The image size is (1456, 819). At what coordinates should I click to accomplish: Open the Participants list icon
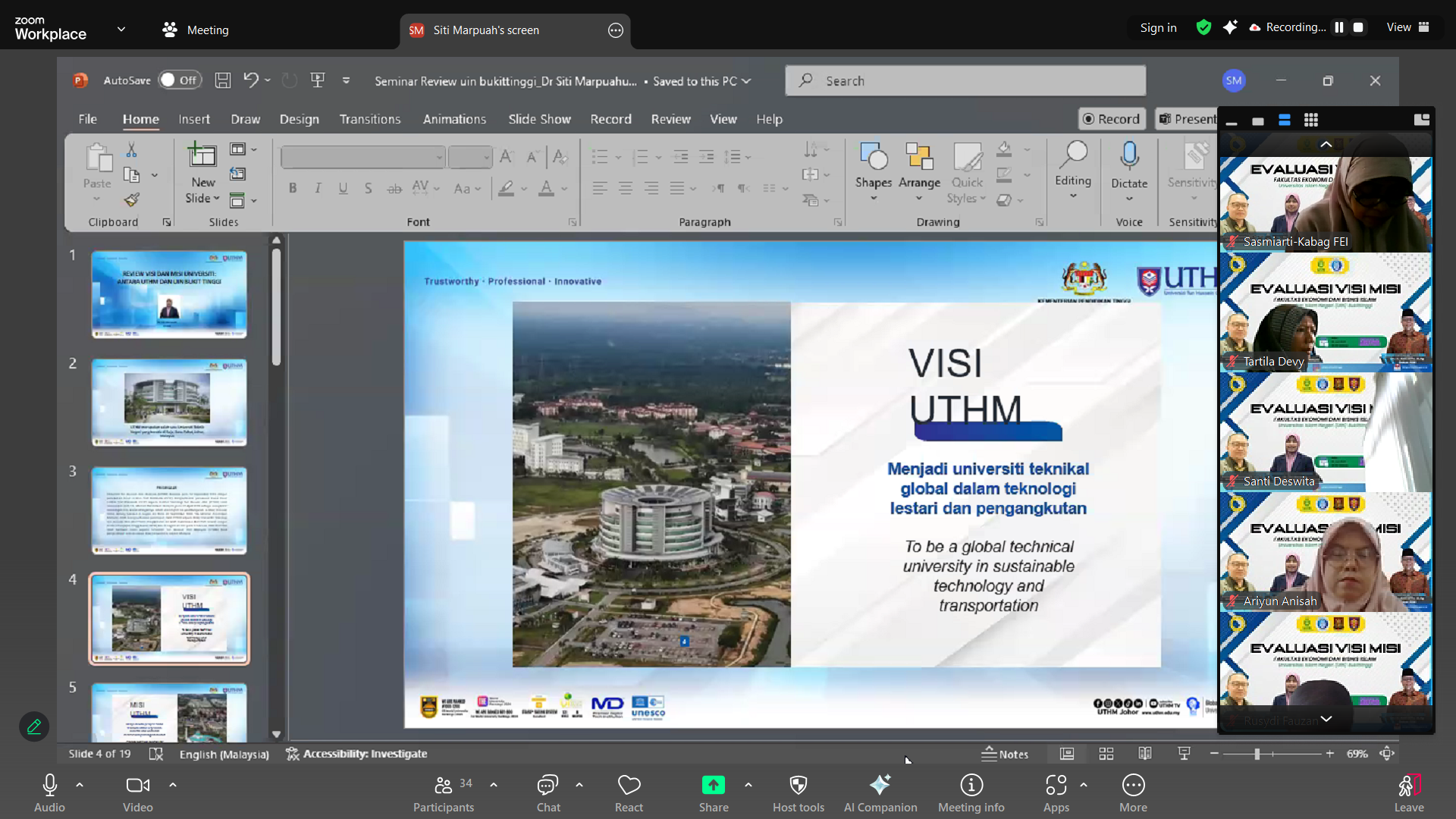[444, 785]
